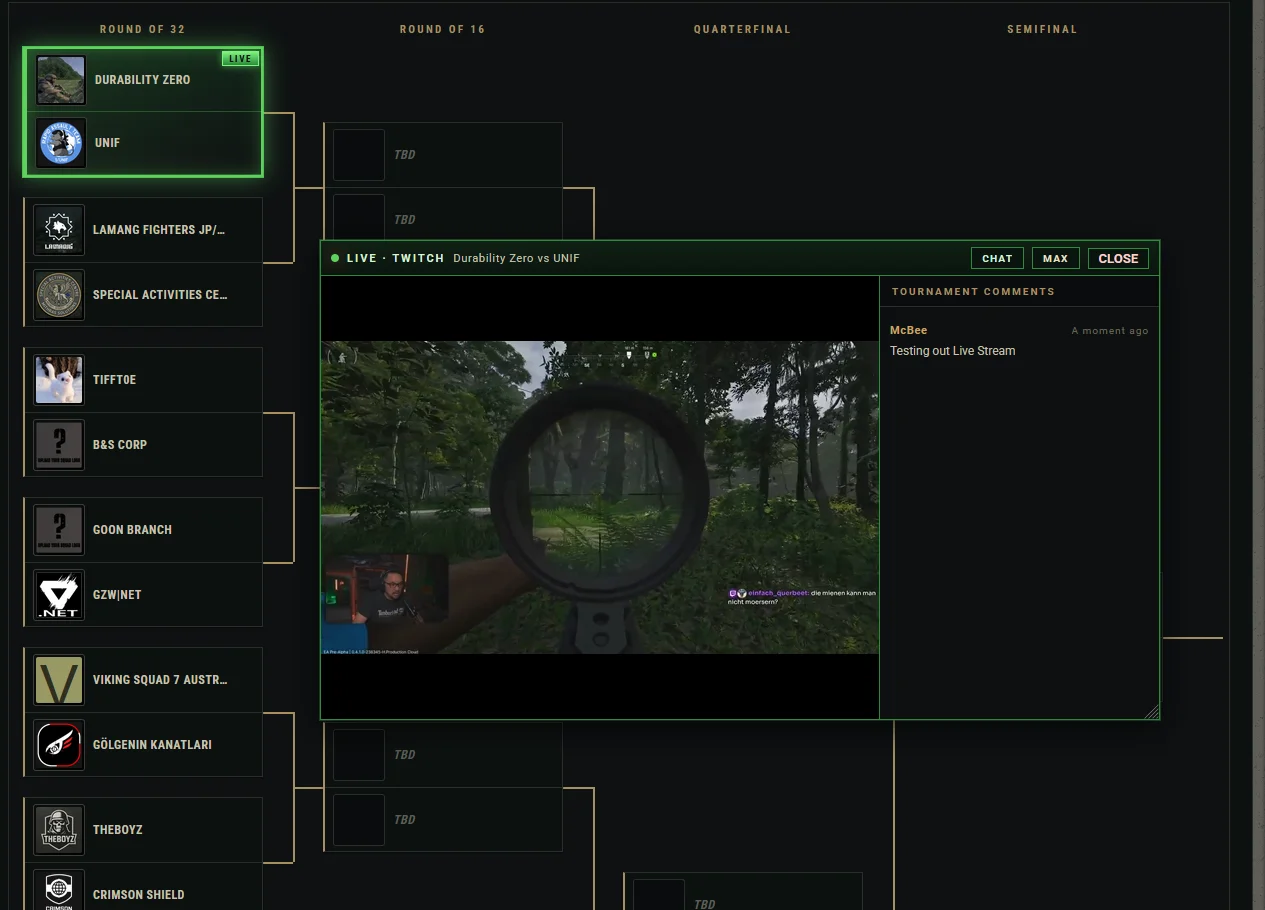Select the THEBOYZ team name
Screen dimensions: 1265x910
[118, 830]
